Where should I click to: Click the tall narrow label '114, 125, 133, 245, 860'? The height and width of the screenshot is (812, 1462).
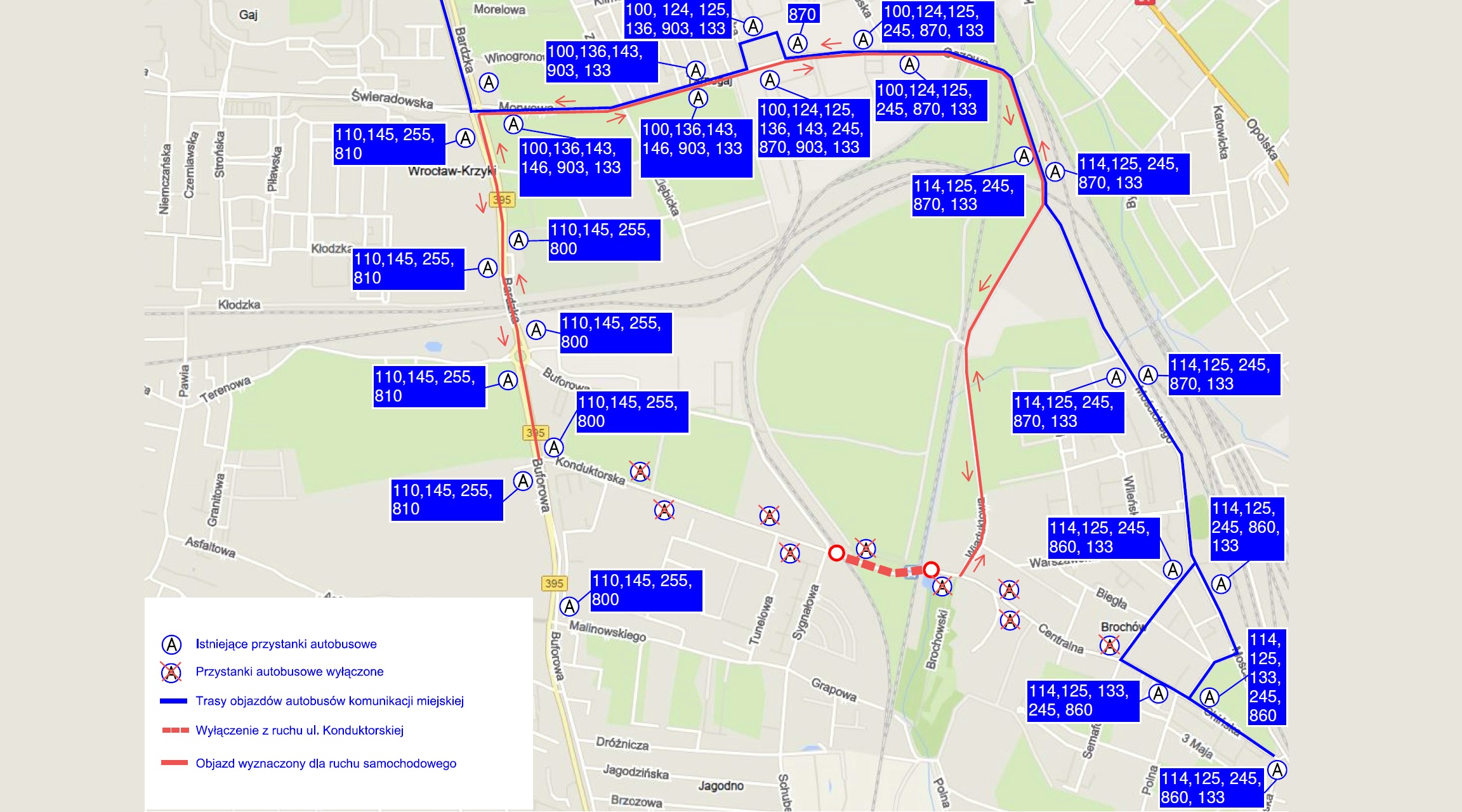1267,678
